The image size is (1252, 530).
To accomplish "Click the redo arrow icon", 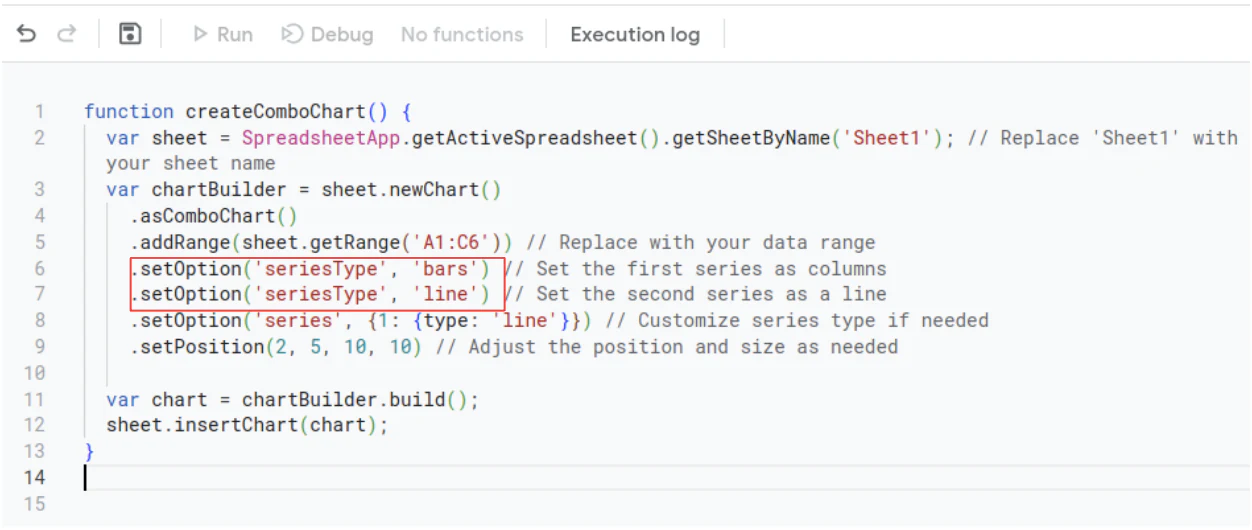I will click(67, 34).
